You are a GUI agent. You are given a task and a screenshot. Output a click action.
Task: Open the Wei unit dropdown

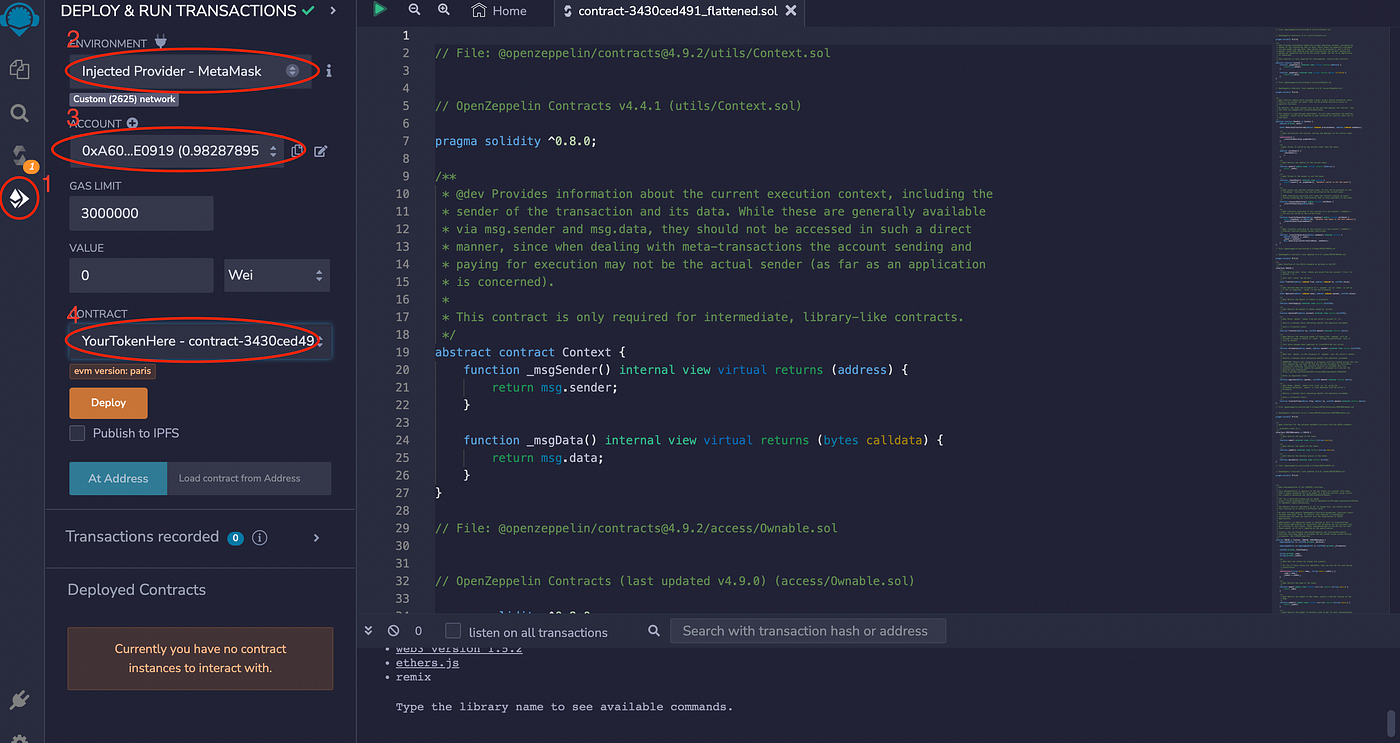point(277,275)
